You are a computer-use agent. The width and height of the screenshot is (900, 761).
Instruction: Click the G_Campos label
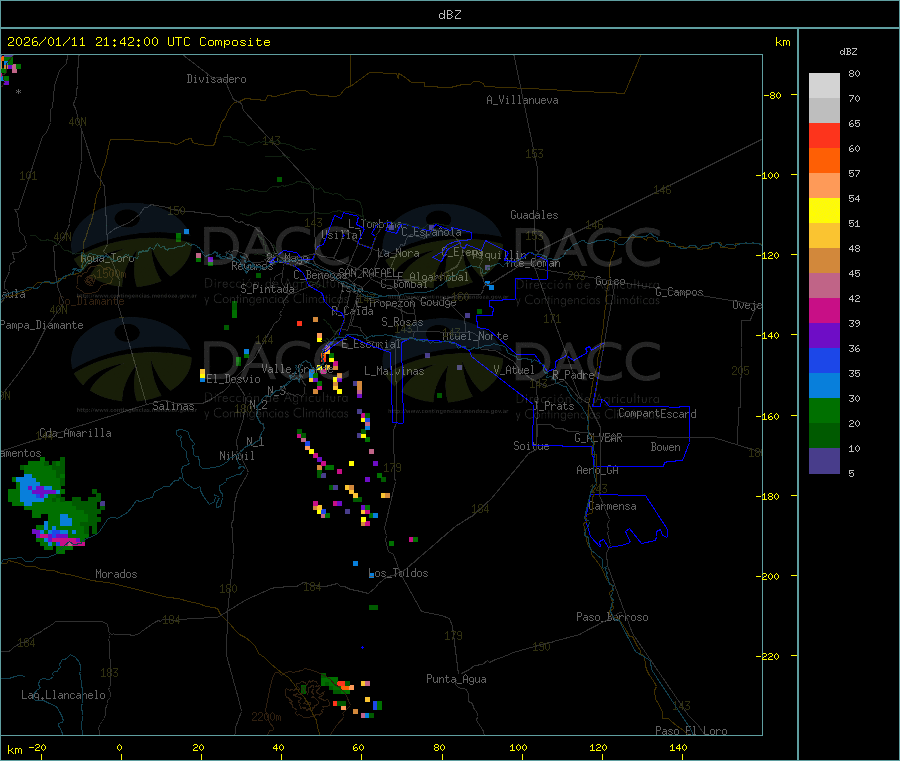coord(680,292)
